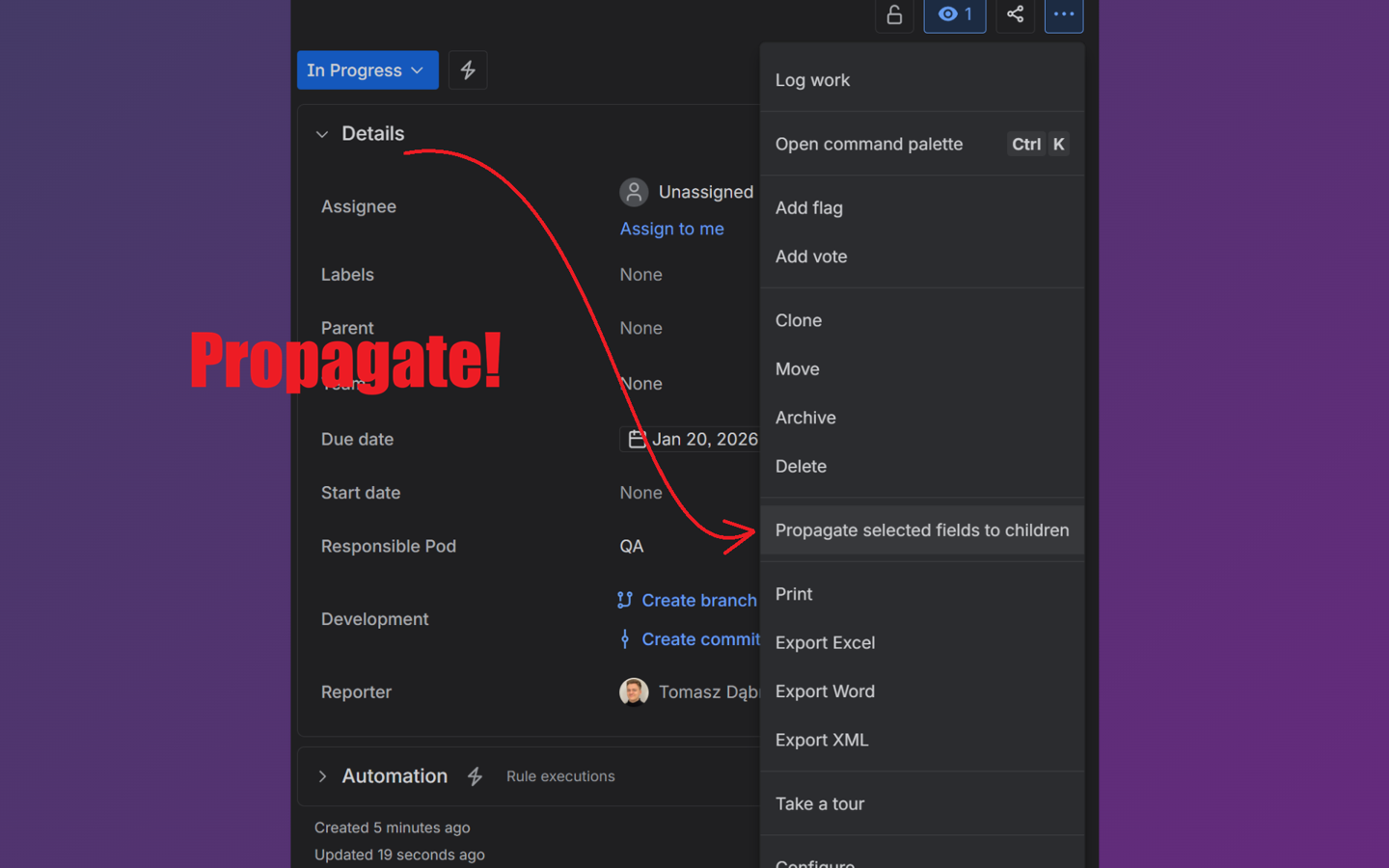1389x868 pixels.
Task: Click the branch icon beside Create branch
Action: [x=625, y=600]
